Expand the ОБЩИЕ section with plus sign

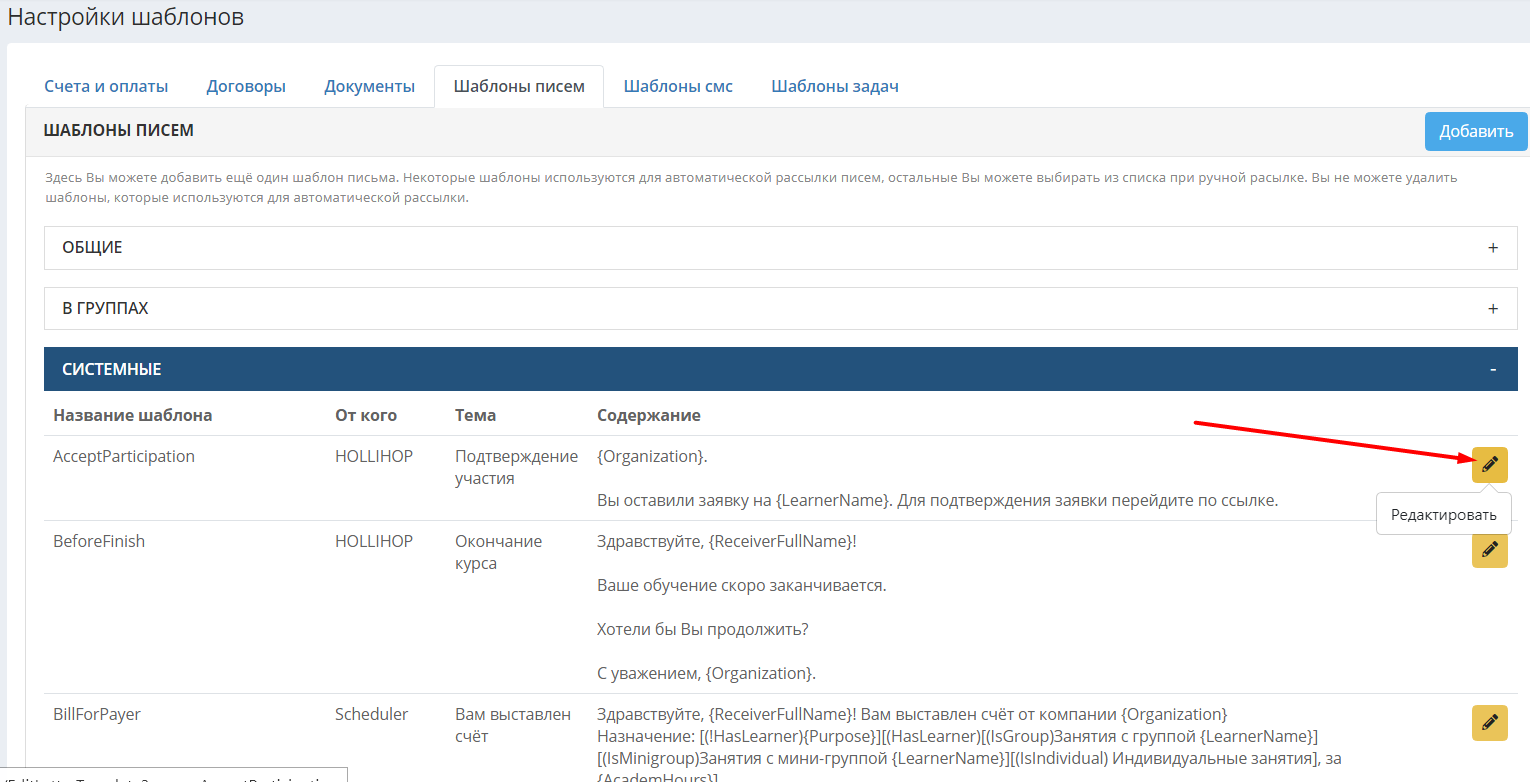point(1493,248)
